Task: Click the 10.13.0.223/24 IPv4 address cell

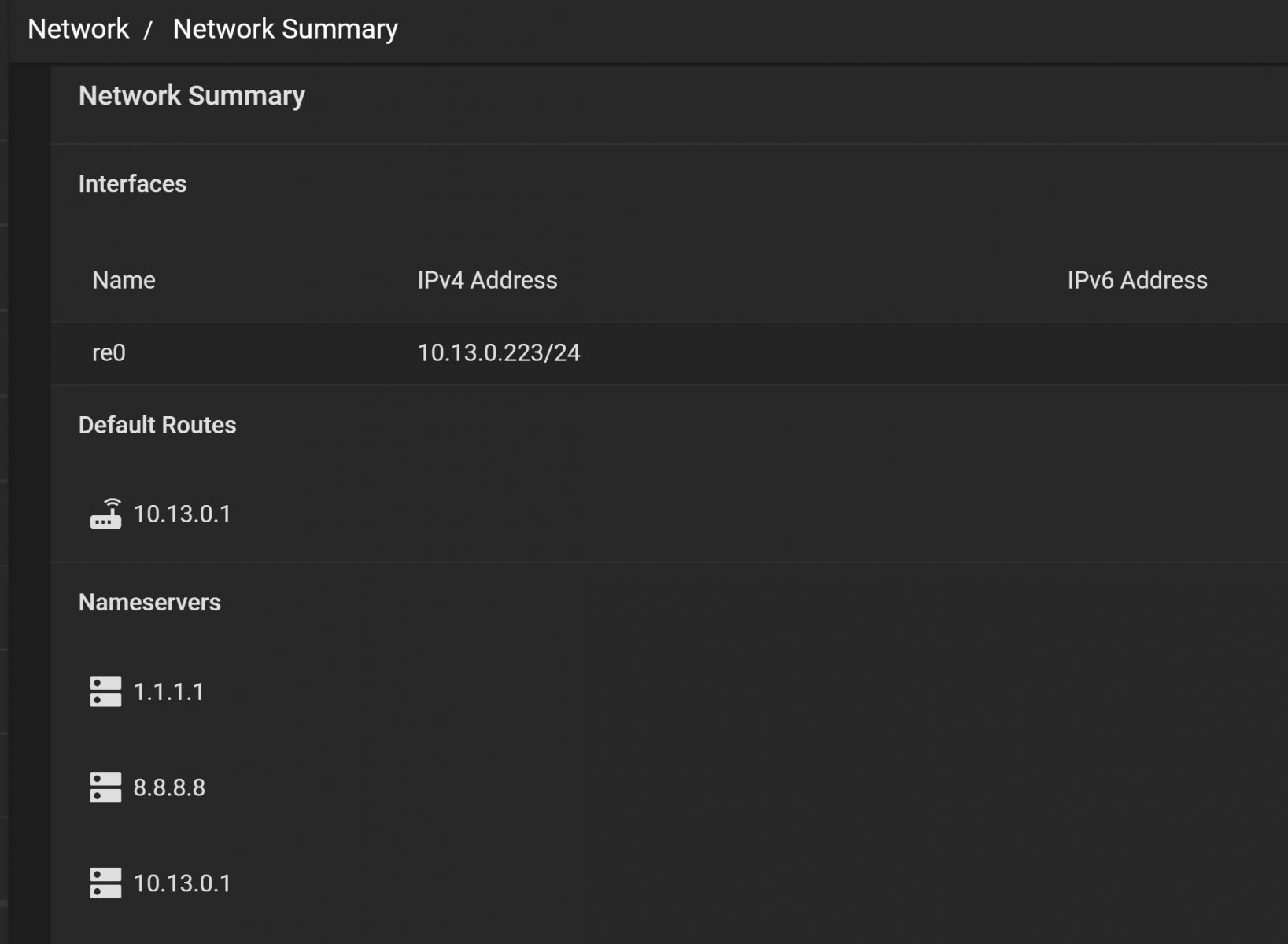Action: [499, 352]
